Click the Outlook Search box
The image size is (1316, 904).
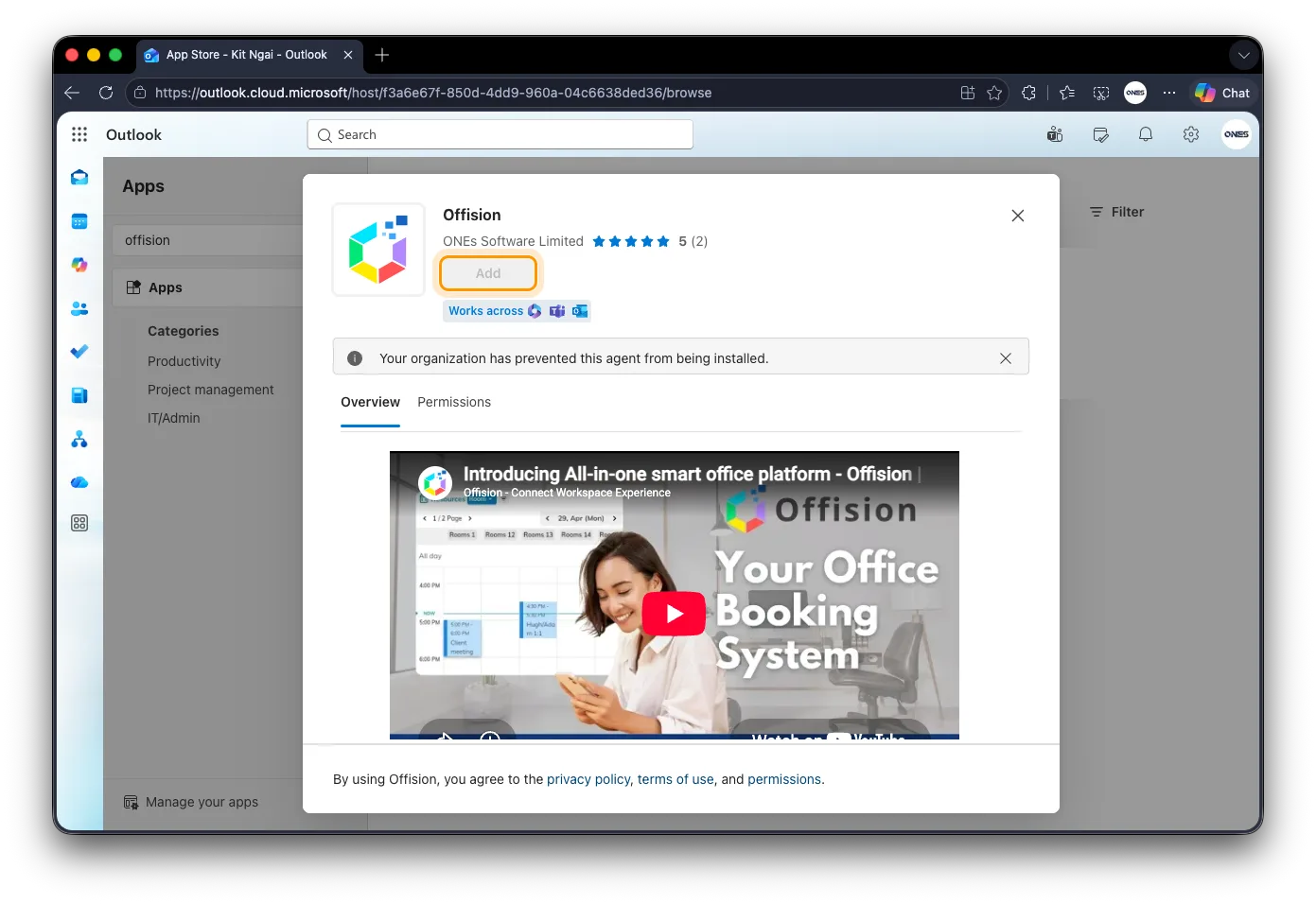500,134
